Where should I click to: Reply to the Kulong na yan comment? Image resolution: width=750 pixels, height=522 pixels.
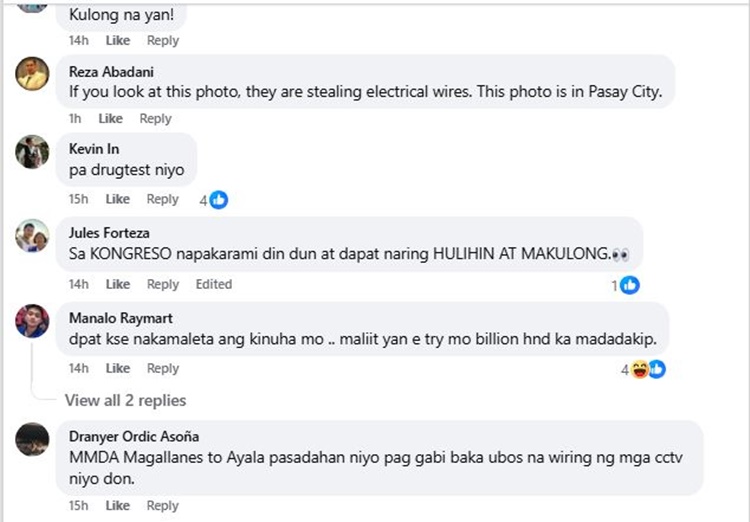coord(163,40)
